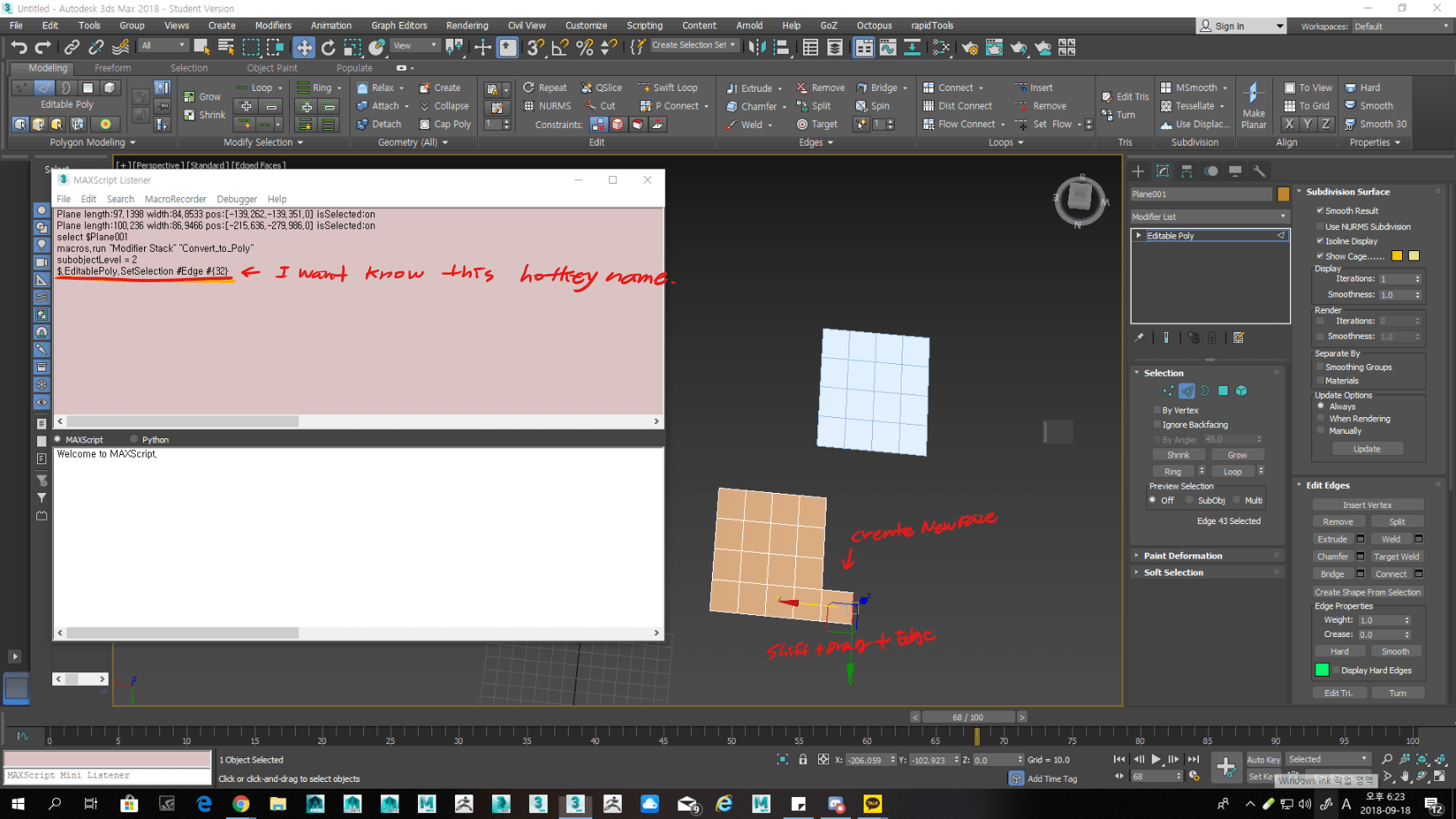Expand the Soft Selection rollout
The image size is (1456, 819).
tap(1173, 573)
